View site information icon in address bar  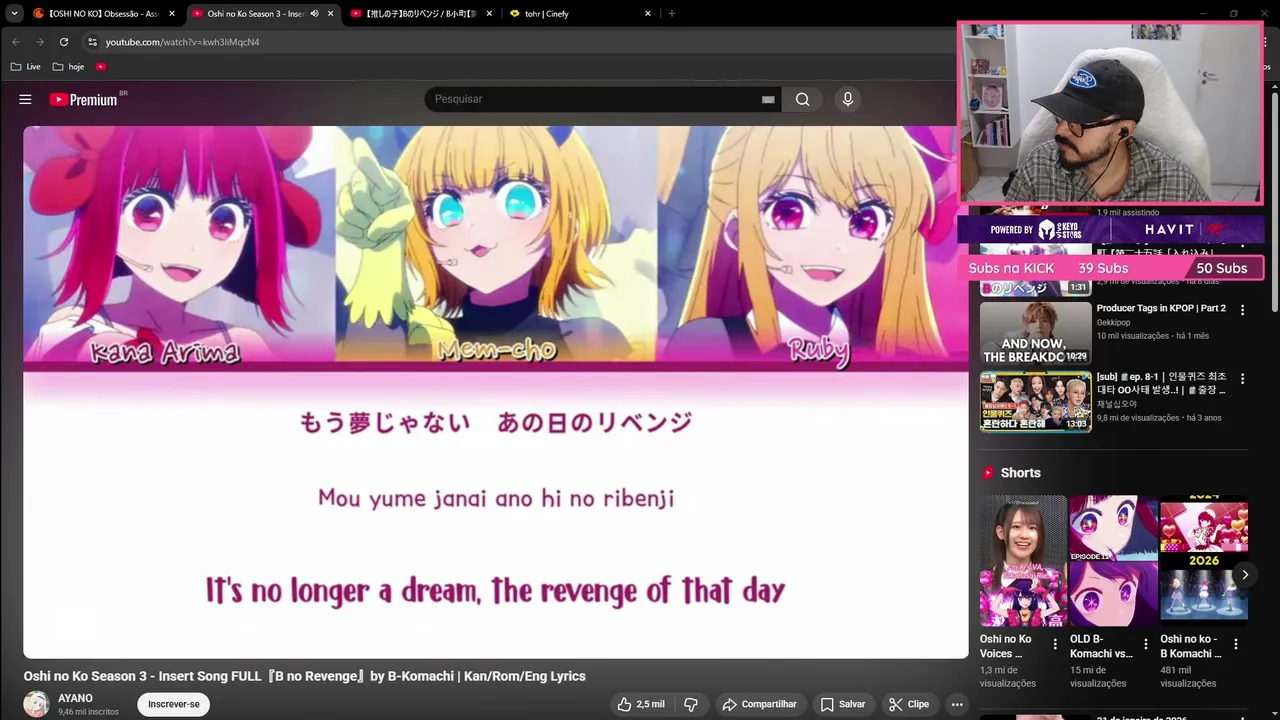tap(92, 42)
